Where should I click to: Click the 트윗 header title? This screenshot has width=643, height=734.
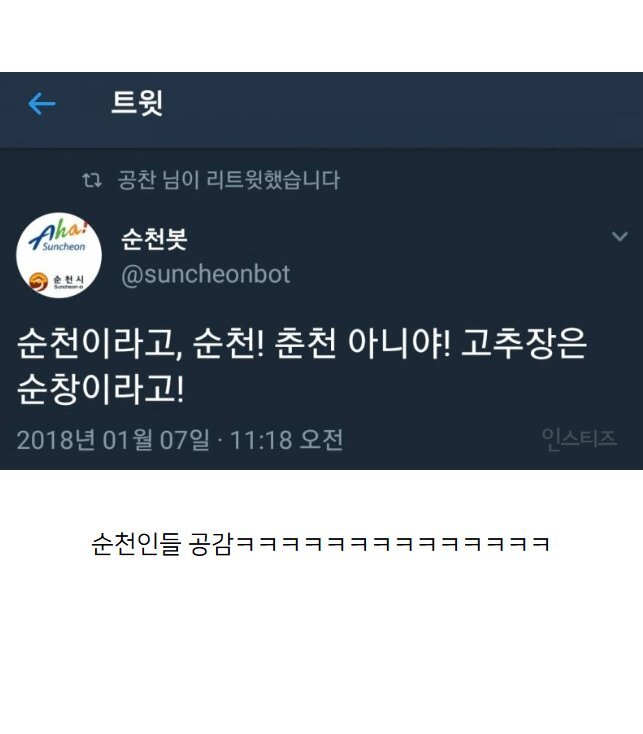[137, 103]
